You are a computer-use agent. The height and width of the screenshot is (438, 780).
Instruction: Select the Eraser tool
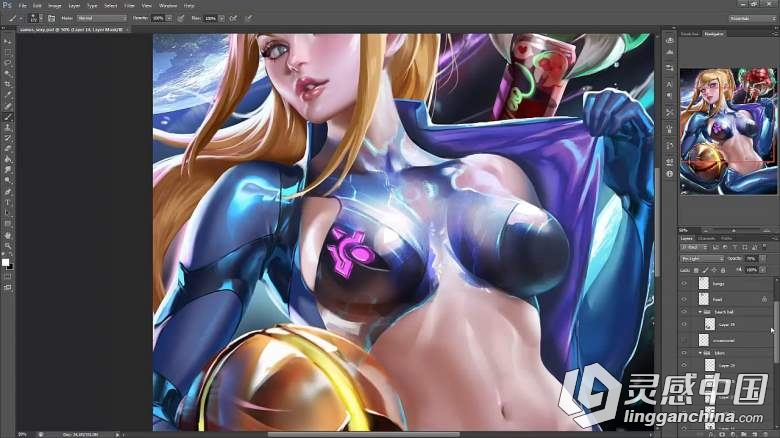pos(7,148)
